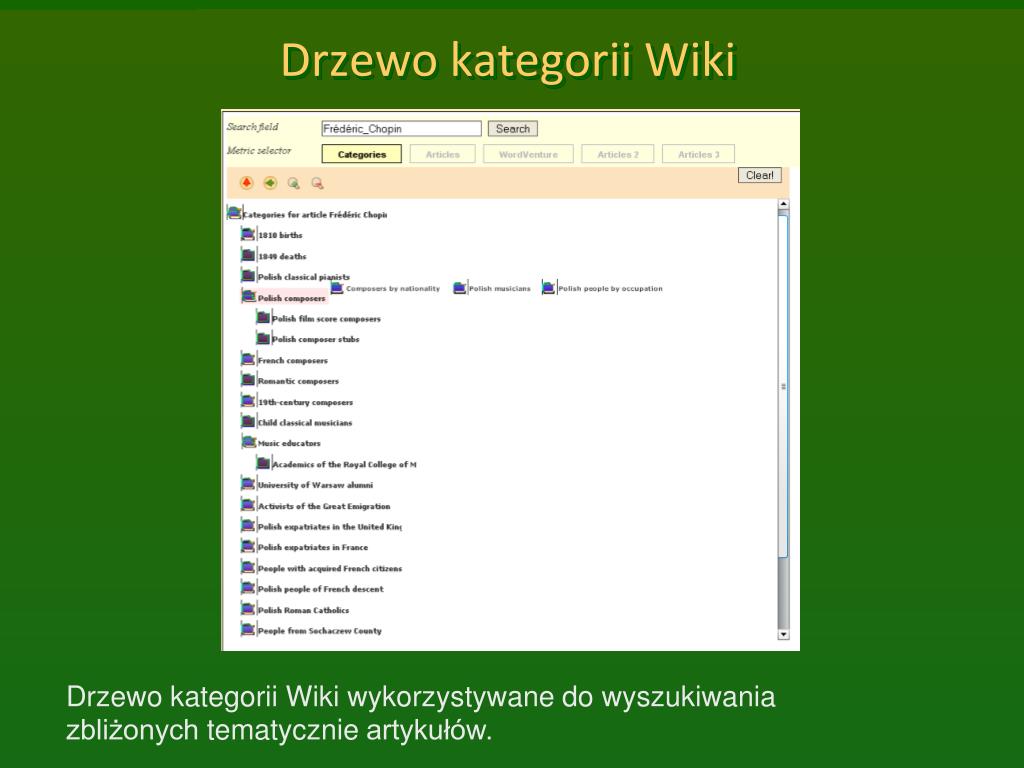Select the WordVenture metric tab
The image size is (1024, 768).
(x=528, y=154)
